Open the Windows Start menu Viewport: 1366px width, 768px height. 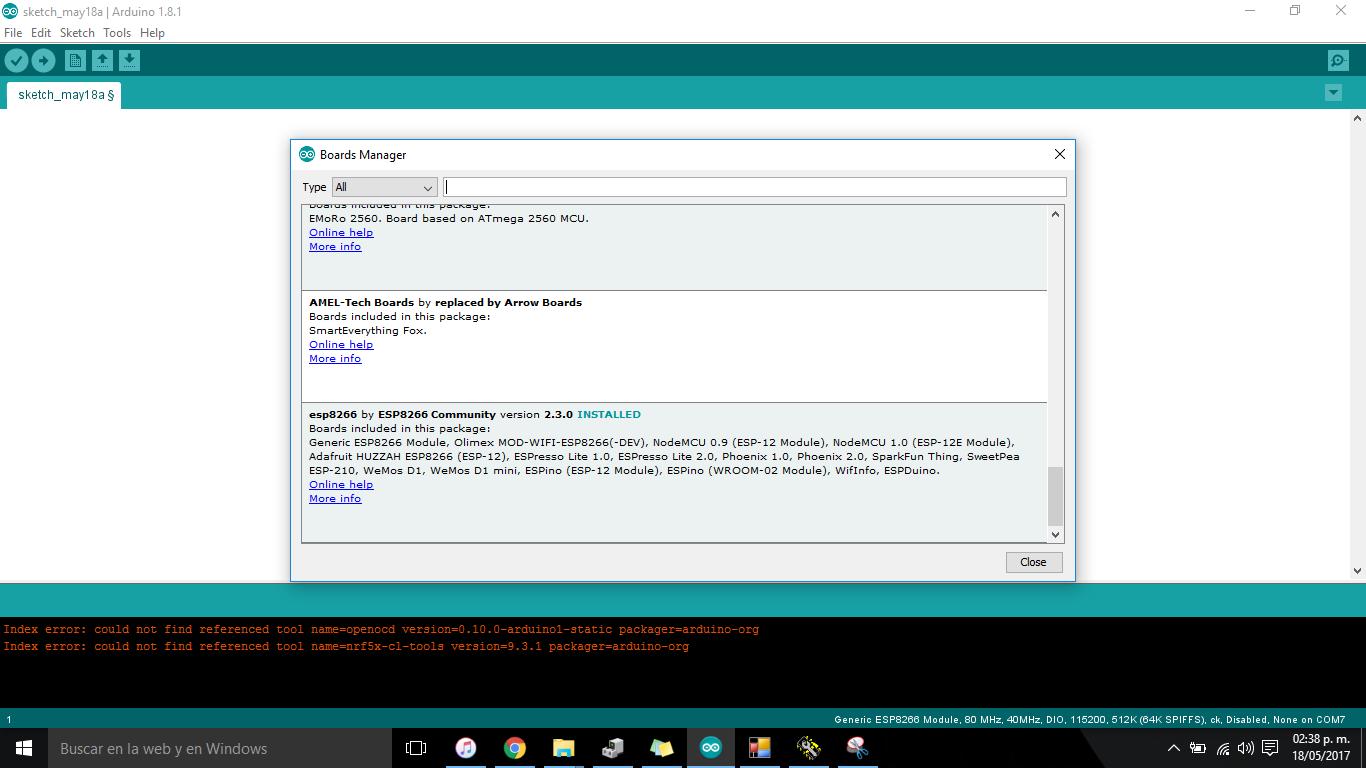(24, 748)
